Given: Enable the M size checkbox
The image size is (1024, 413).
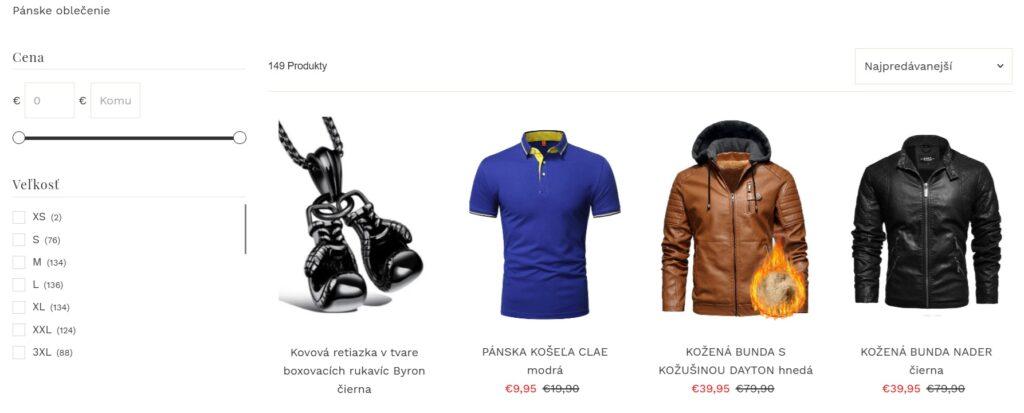Looking at the screenshot, I should point(19,262).
